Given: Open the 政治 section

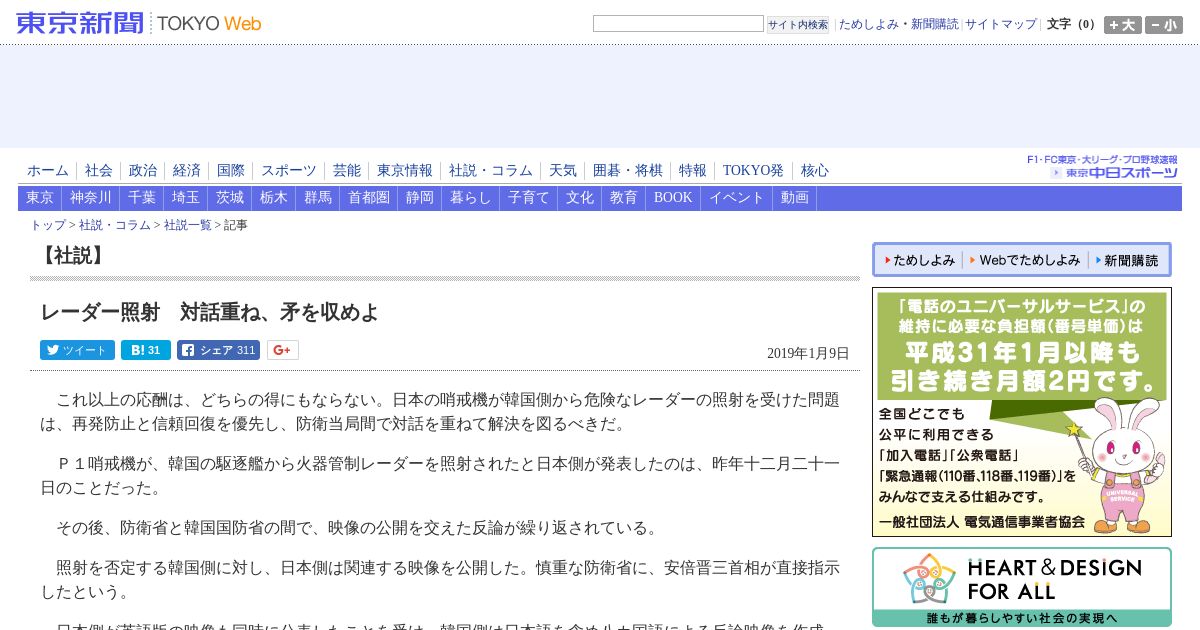Looking at the screenshot, I should click(x=143, y=171).
